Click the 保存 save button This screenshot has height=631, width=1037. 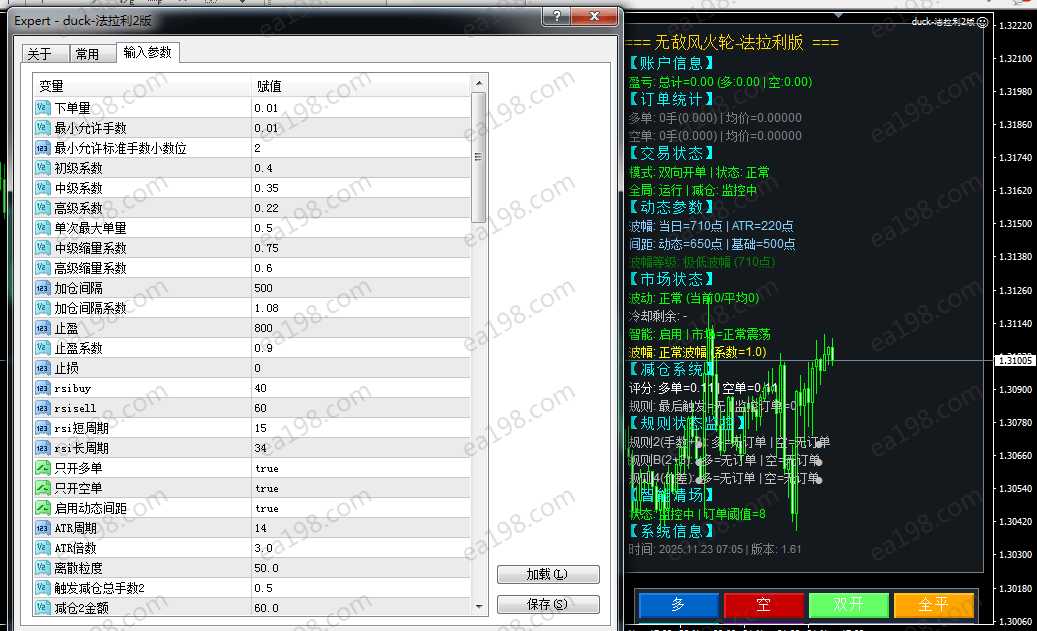coord(548,604)
